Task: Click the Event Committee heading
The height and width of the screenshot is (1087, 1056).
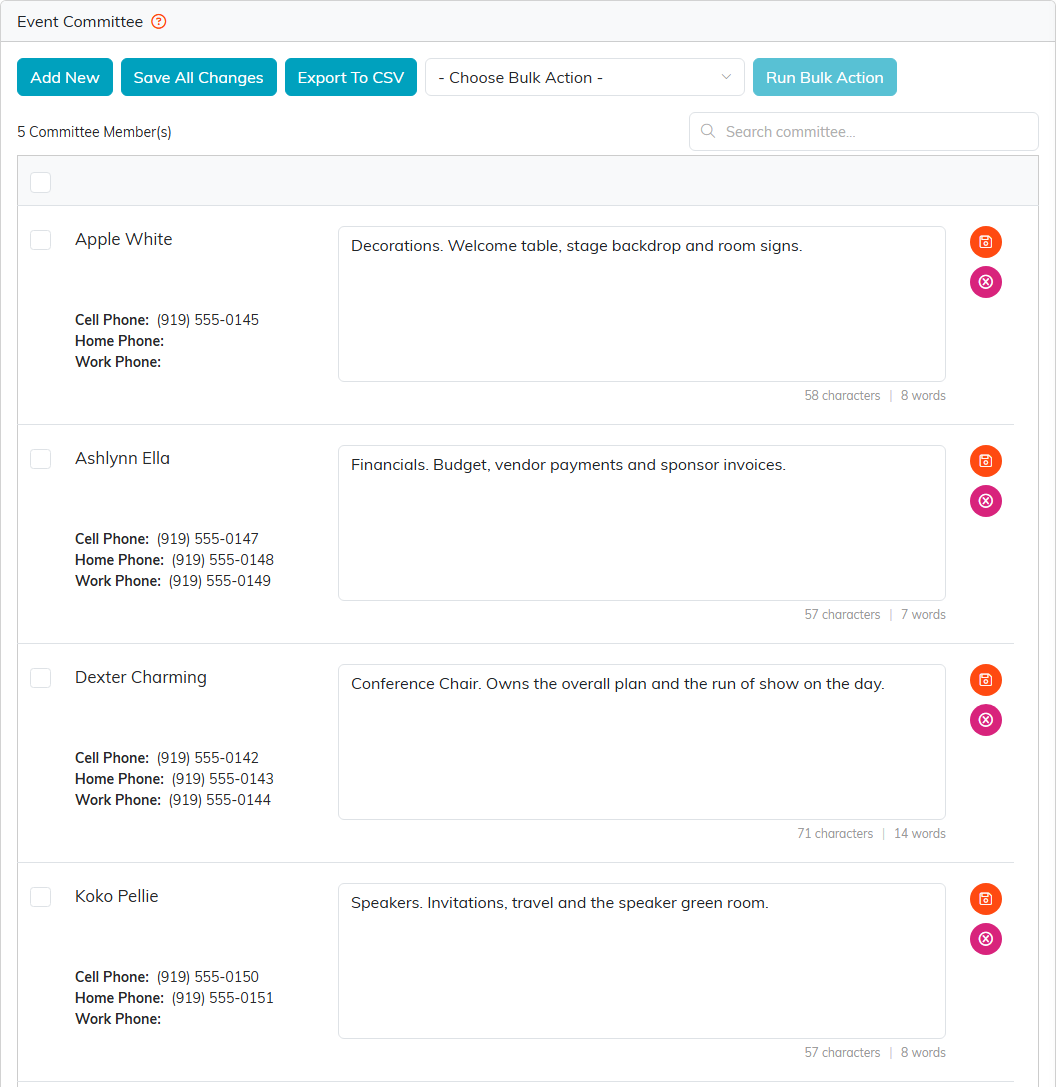Action: coord(80,21)
